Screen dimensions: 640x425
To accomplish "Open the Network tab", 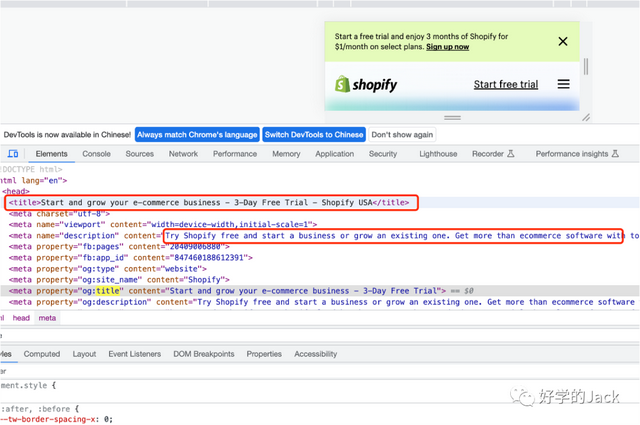I will tap(183, 154).
